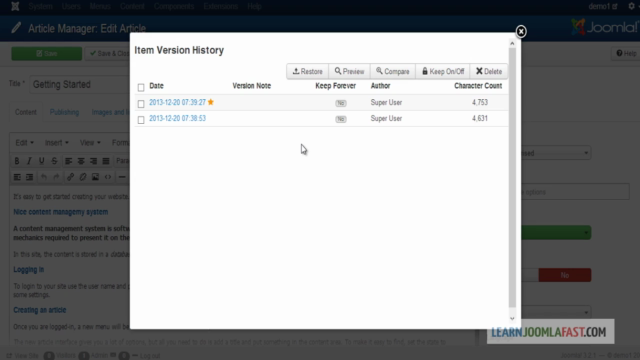Viewport: 640px width, 360px height.
Task: Check the select-all checkbox beside Date header
Action: (x=141, y=87)
